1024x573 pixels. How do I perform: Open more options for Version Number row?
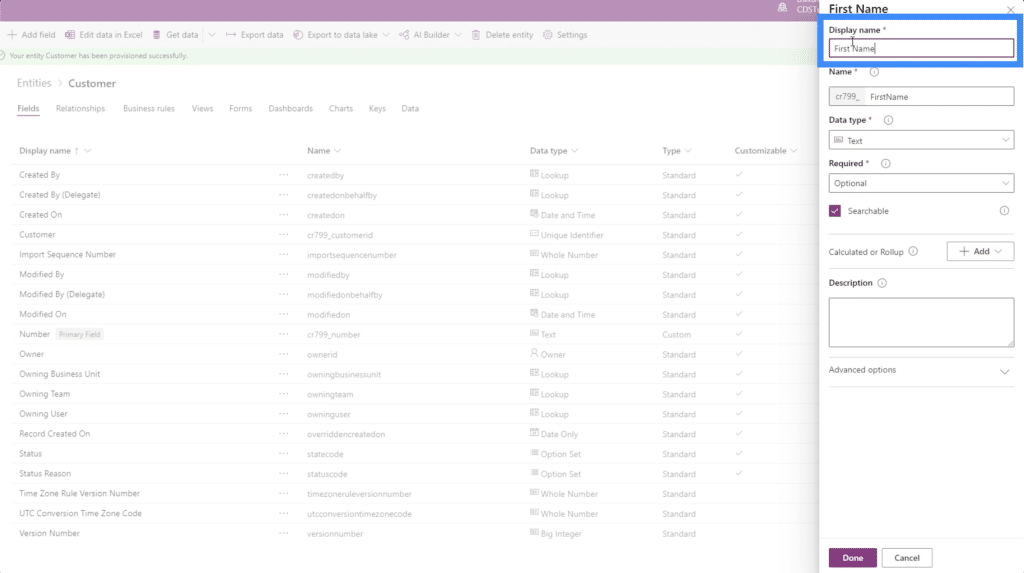pos(283,533)
